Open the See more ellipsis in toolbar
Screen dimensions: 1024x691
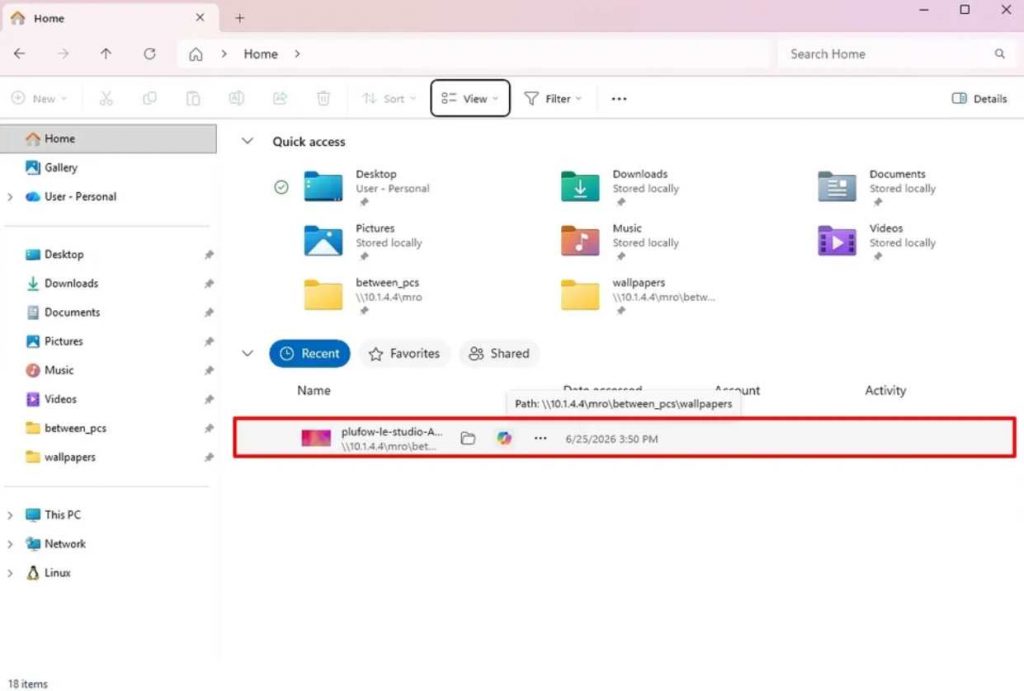point(619,99)
